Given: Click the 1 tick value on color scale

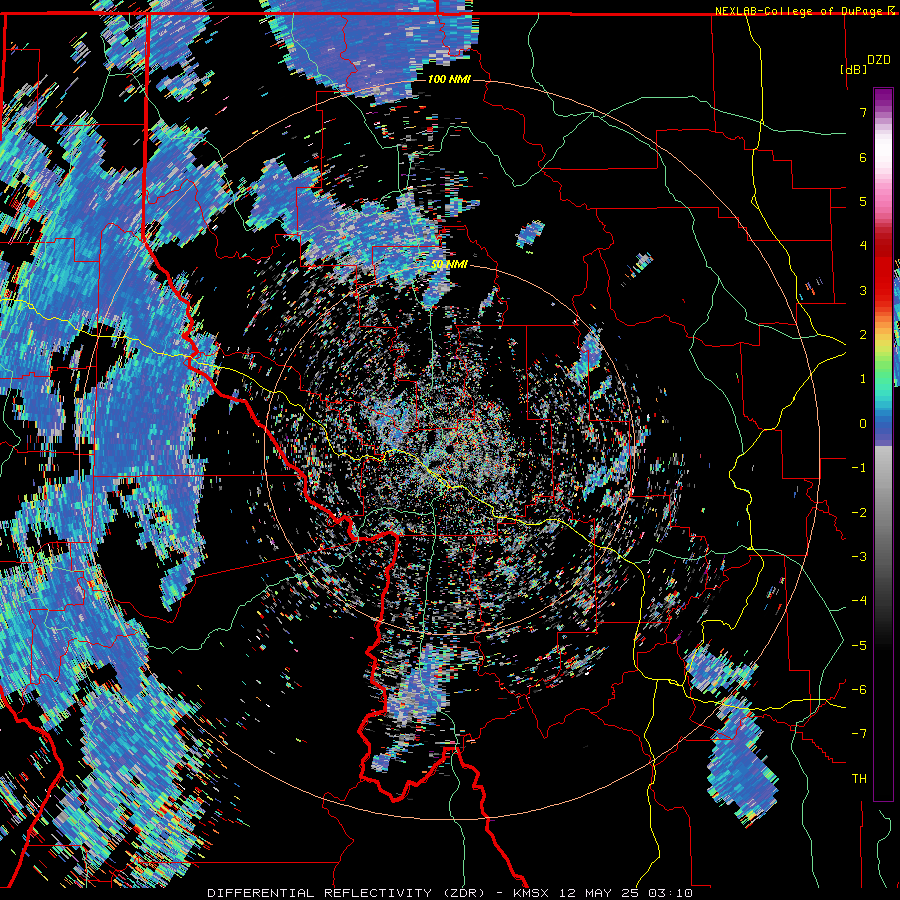Looking at the screenshot, I should point(863,379).
